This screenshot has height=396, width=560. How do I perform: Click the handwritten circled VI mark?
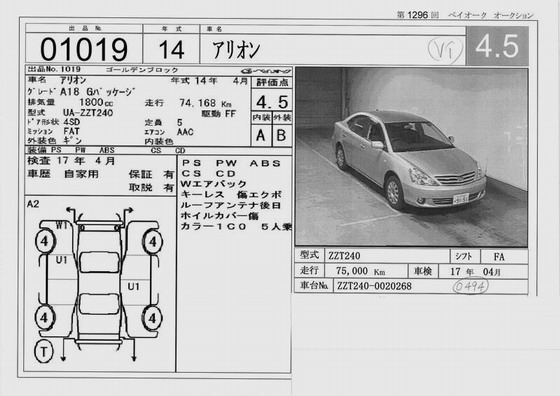coord(445,50)
